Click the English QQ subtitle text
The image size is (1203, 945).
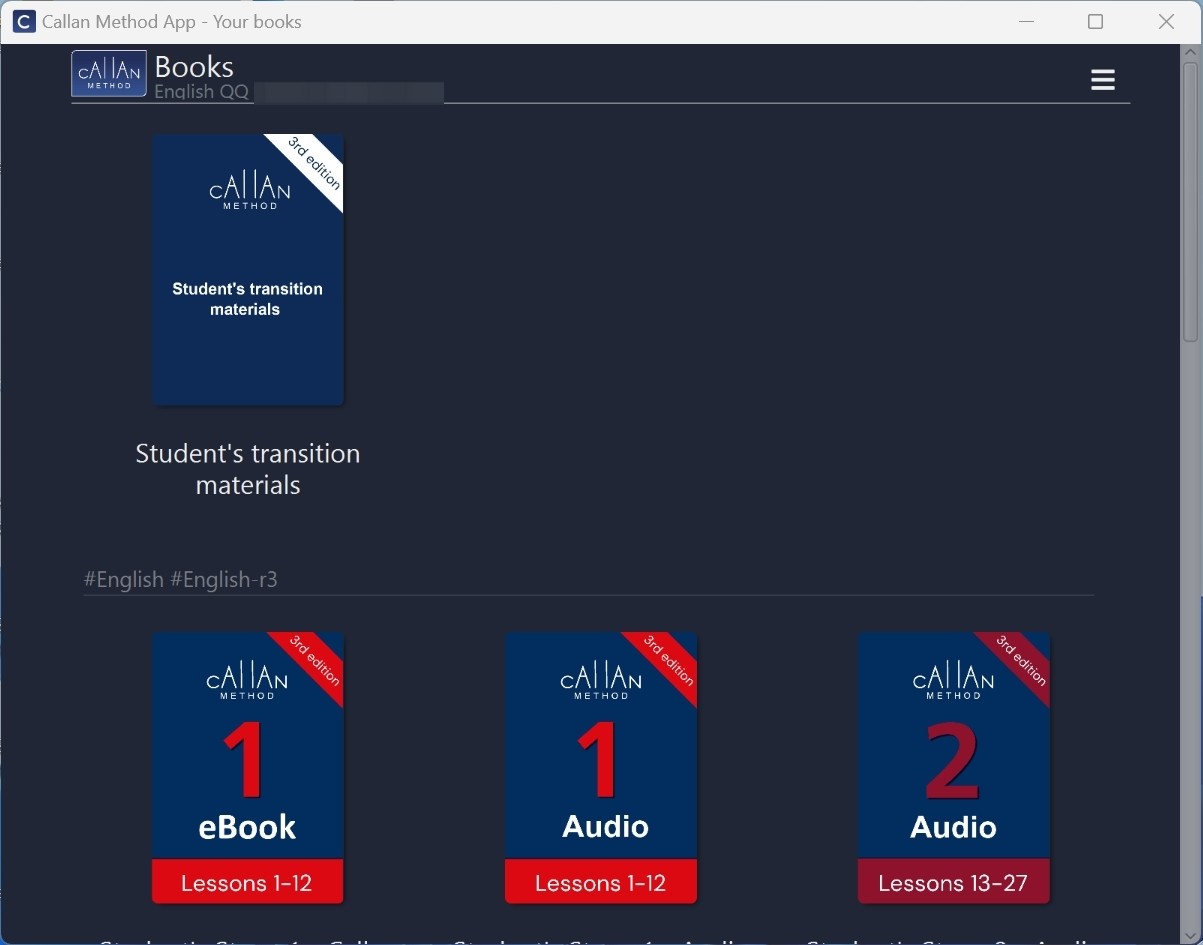(202, 92)
